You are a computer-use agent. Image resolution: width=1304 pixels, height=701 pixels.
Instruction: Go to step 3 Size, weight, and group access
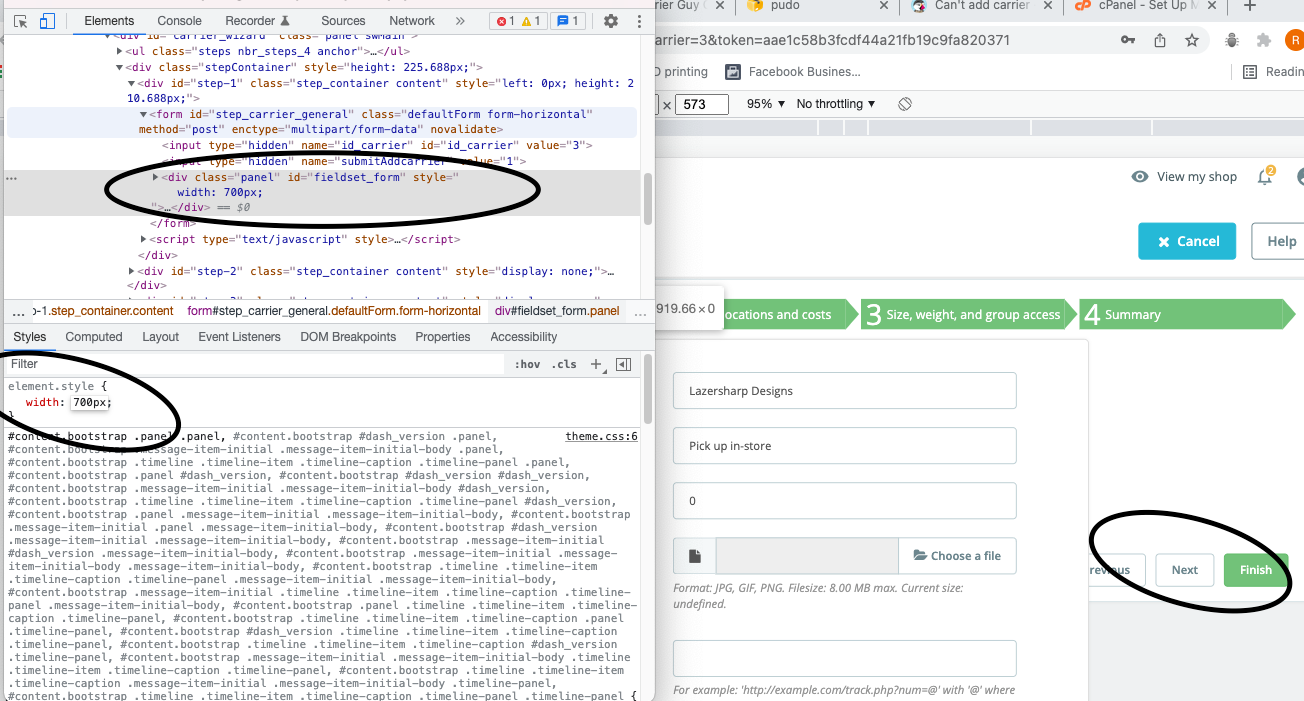point(969,314)
